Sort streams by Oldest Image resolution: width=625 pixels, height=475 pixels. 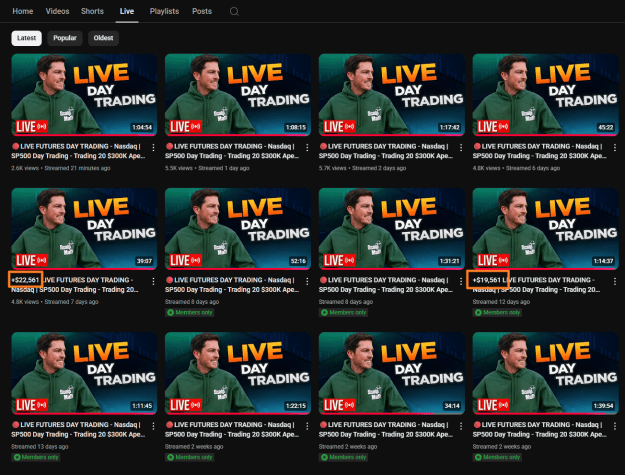coord(104,38)
